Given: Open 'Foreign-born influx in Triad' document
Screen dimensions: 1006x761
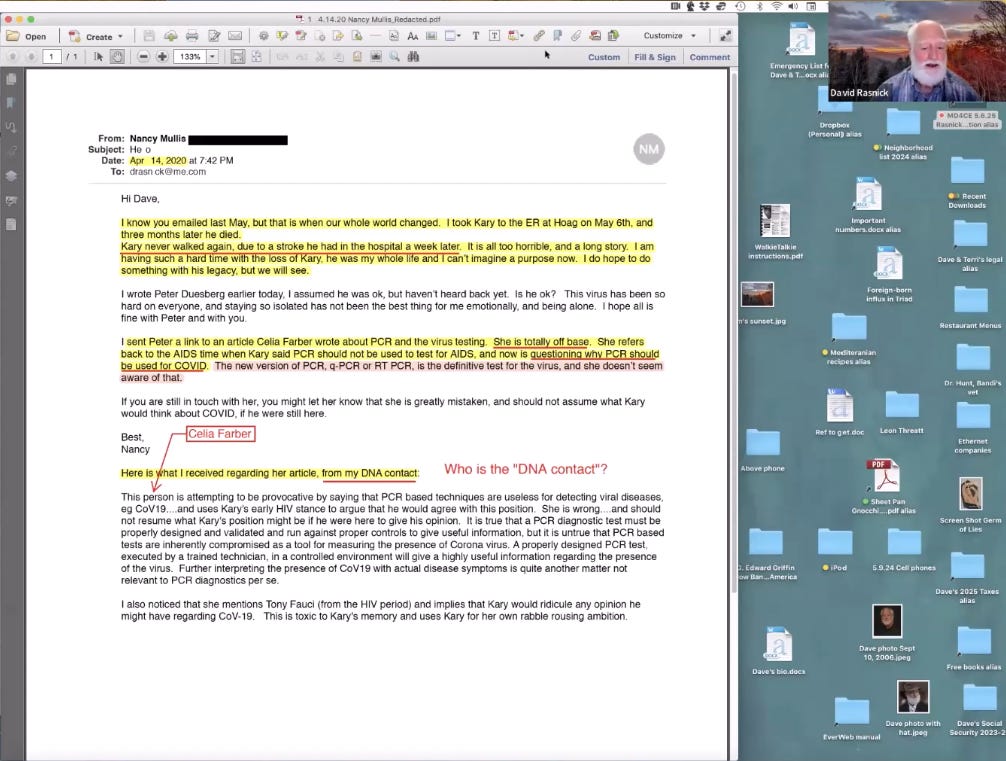Looking at the screenshot, I should [x=889, y=275].
